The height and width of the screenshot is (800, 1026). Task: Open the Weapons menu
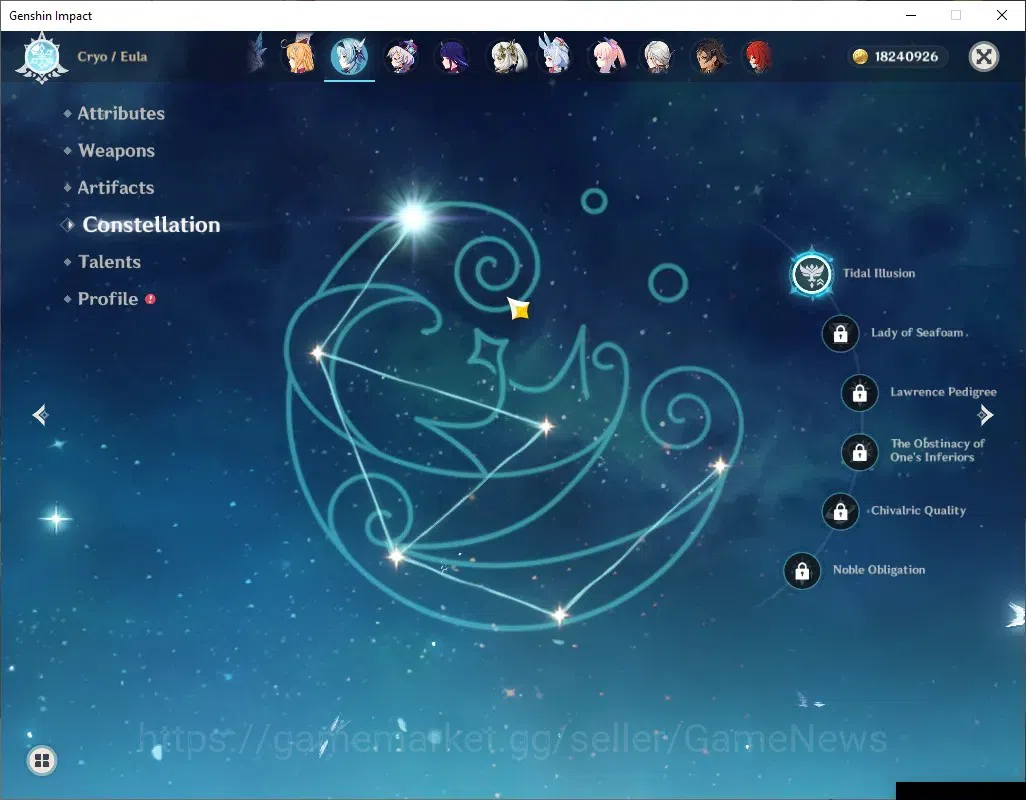pos(116,150)
